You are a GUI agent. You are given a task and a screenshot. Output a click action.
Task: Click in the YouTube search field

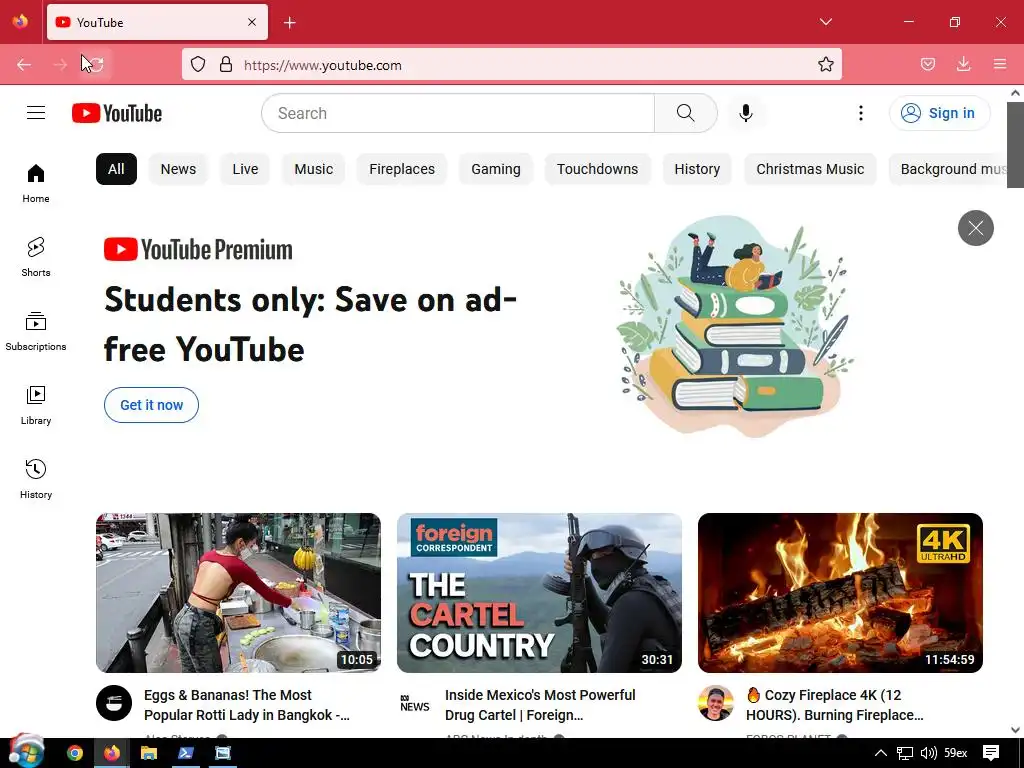(x=458, y=113)
